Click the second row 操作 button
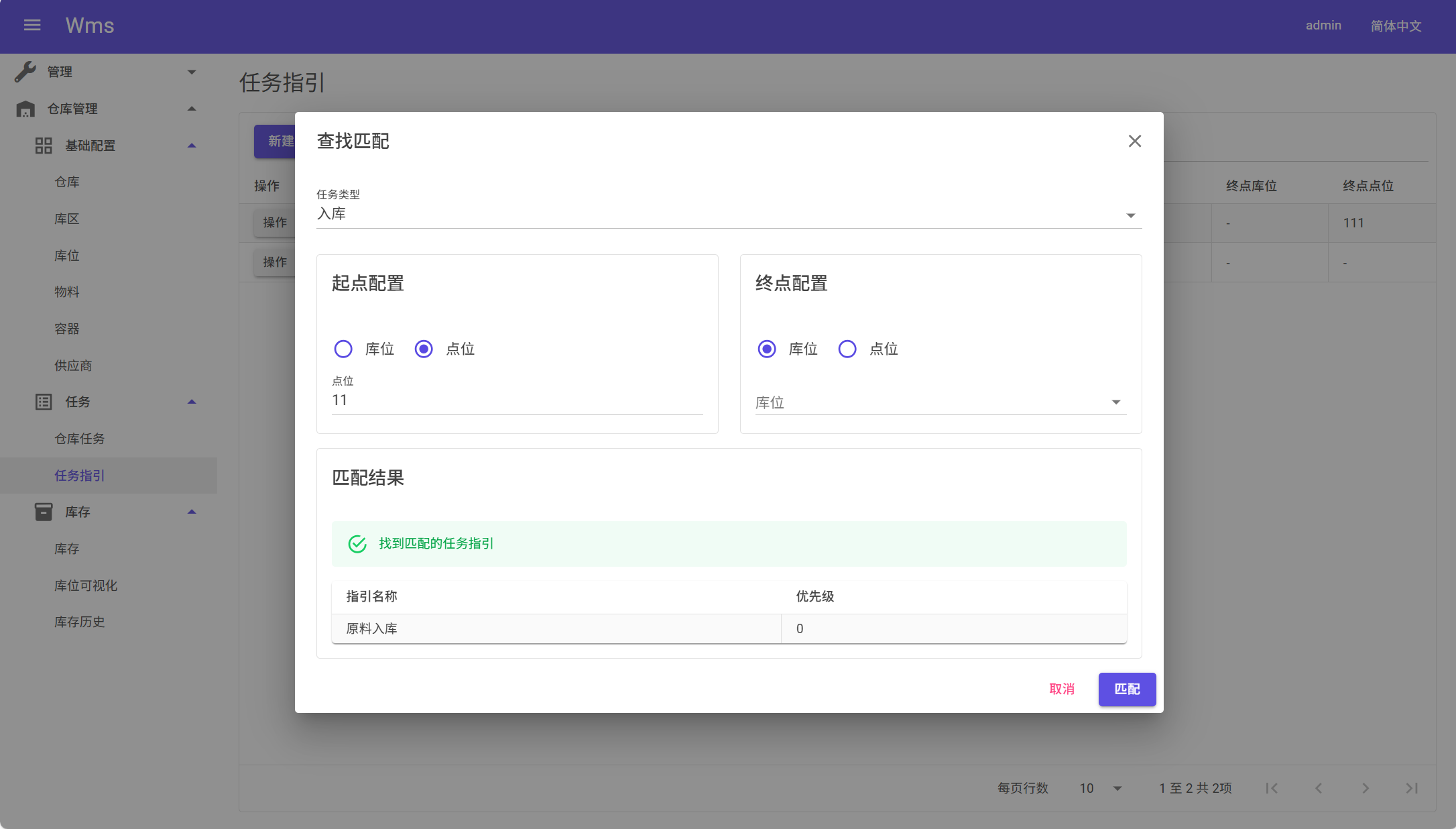Image resolution: width=1456 pixels, height=829 pixels. tap(275, 262)
